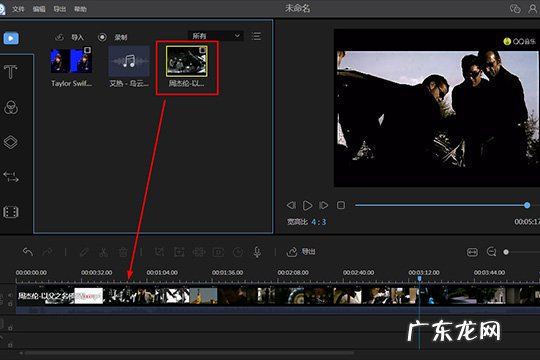Open the 导出 menu in menu bar

coord(60,9)
